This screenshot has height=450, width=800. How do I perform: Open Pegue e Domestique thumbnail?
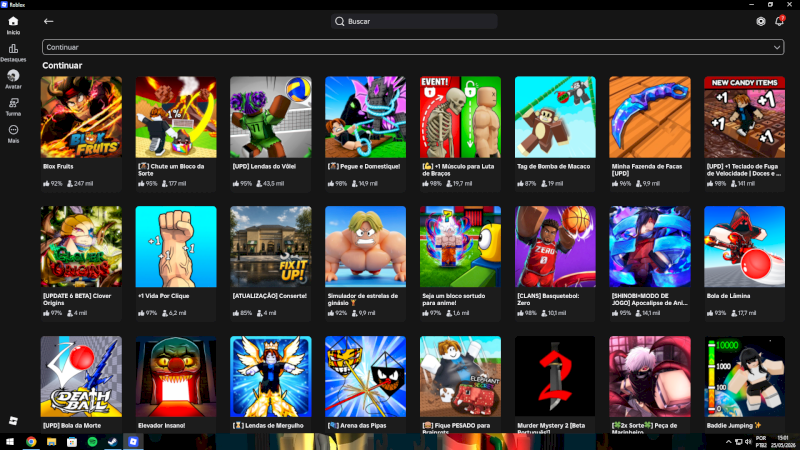point(365,117)
